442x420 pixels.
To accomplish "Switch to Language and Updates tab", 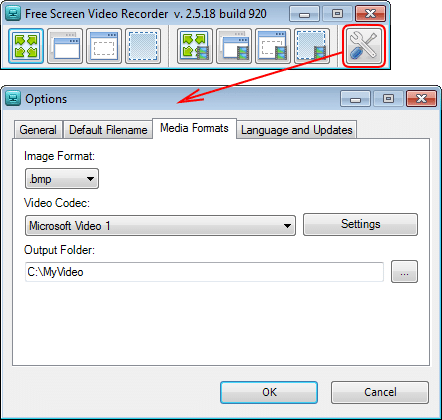I will 297,130.
